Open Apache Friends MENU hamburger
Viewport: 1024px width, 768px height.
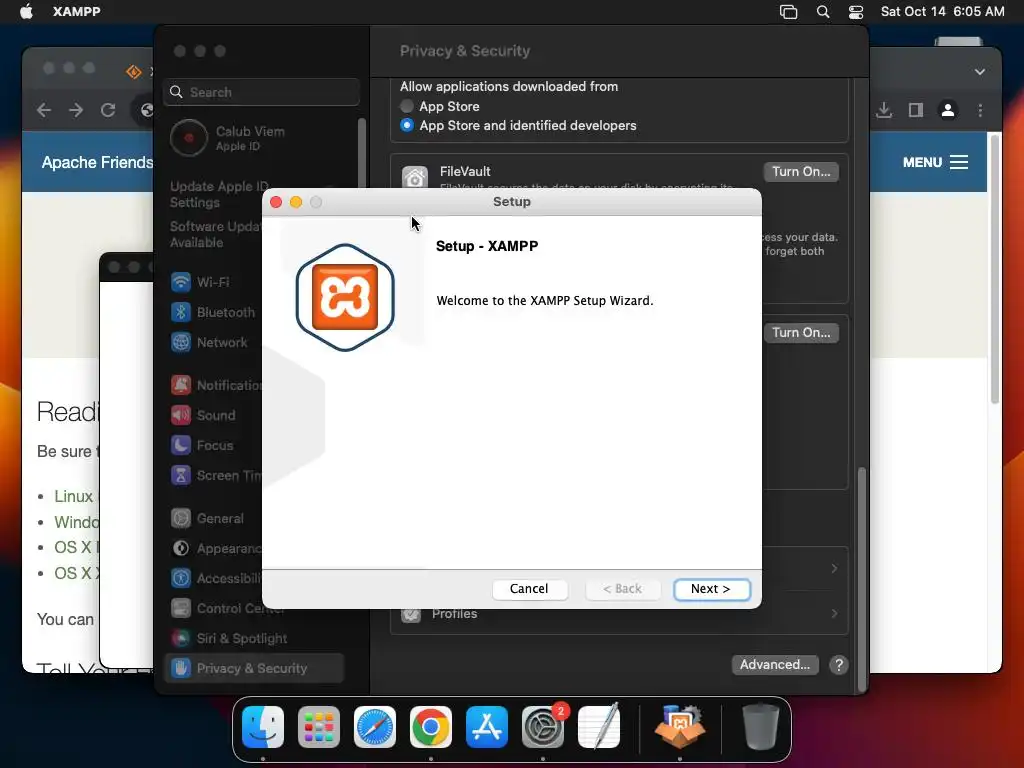(935, 162)
